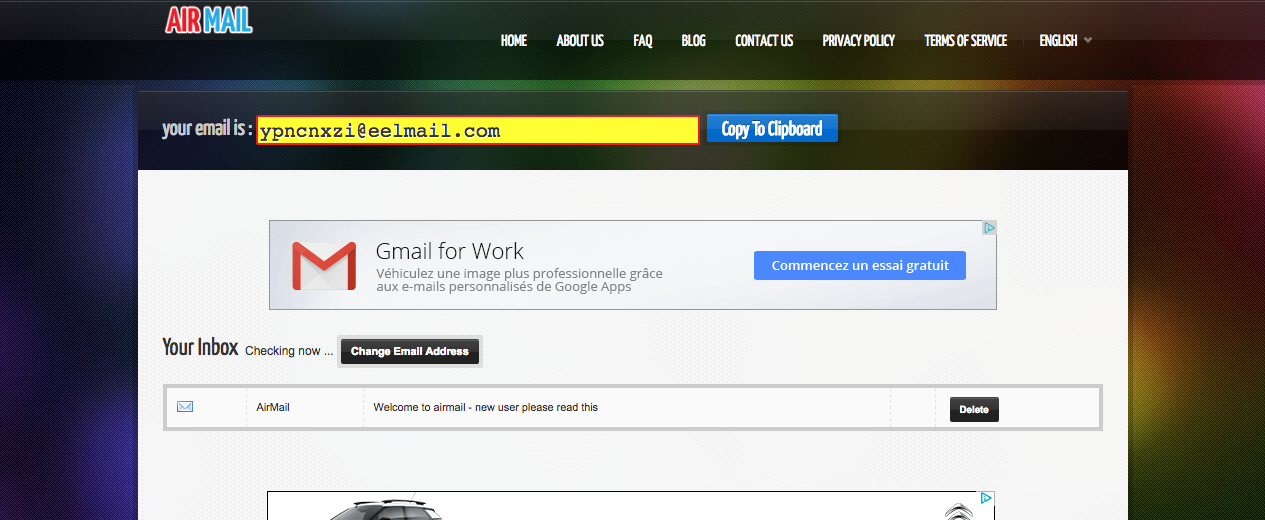Navigate to the BLOG page
Screen dimensions: 1265x520
(x=693, y=41)
